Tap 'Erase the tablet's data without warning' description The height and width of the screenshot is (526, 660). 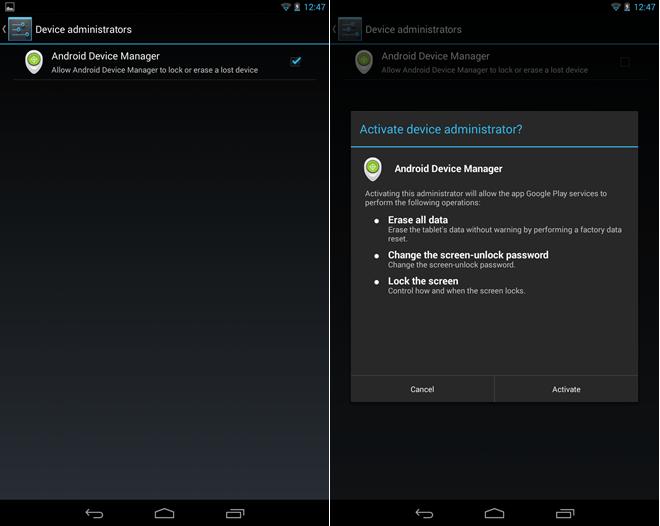pyautogui.click(x=505, y=234)
